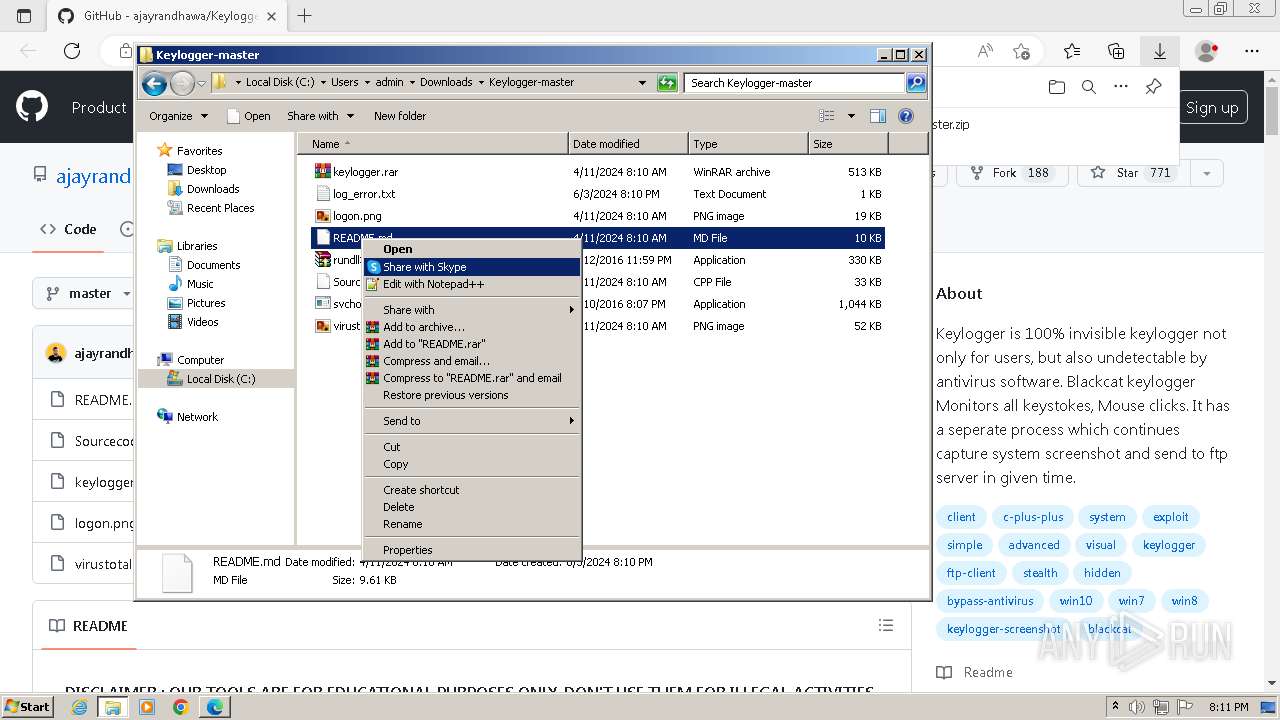The width and height of the screenshot is (1280, 720).
Task: Expand the Share with submenu in context menu
Action: click(x=472, y=310)
